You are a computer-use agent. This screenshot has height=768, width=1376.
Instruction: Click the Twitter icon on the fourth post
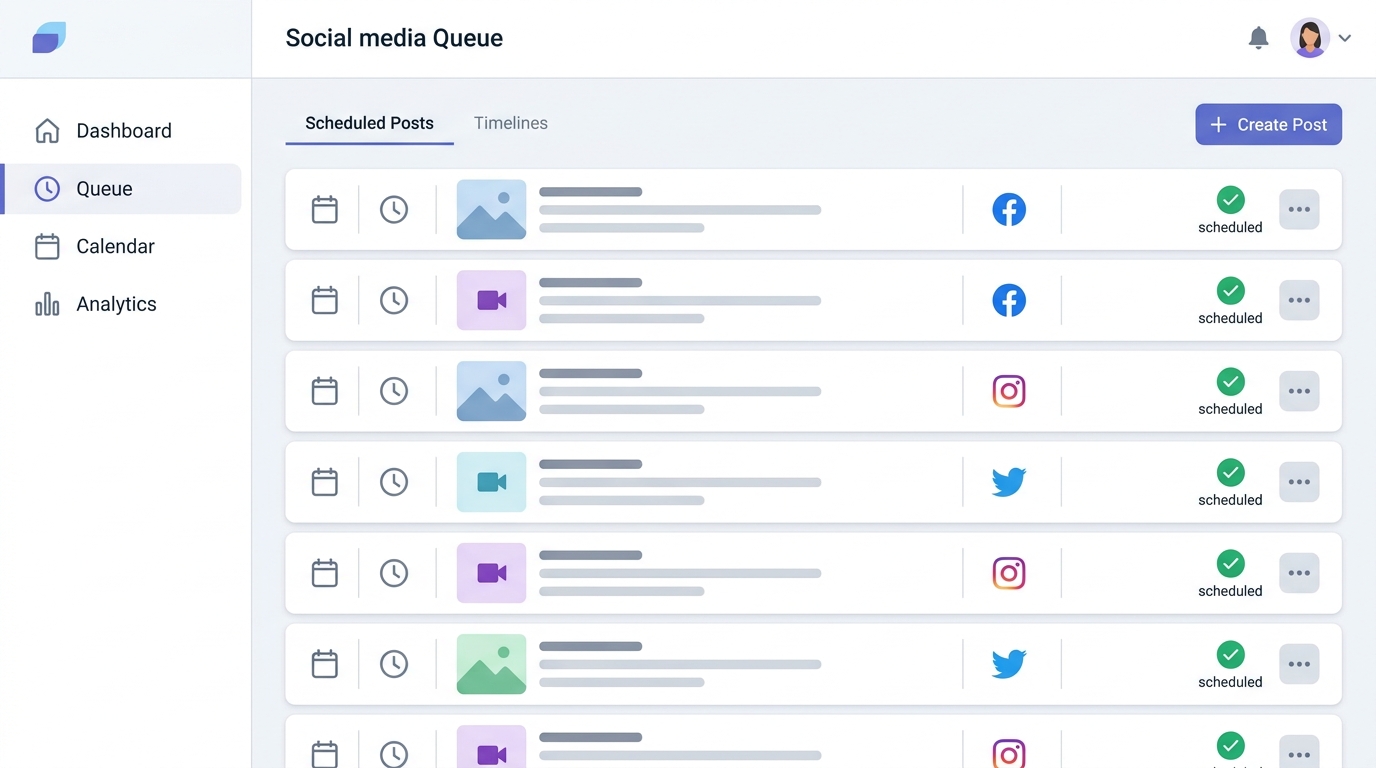pyautogui.click(x=1009, y=482)
